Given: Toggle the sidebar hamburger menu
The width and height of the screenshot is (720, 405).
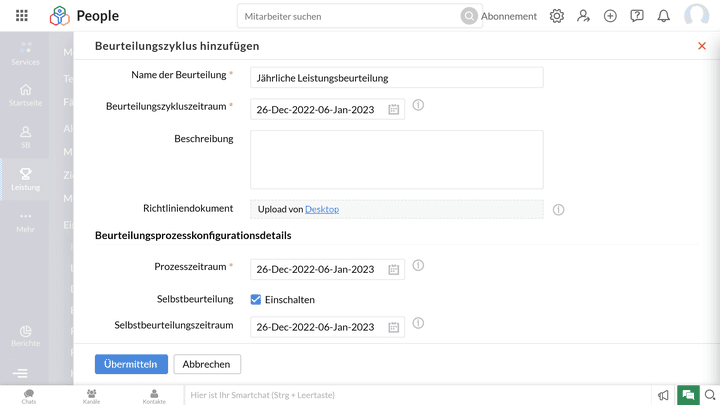Looking at the screenshot, I should (x=20, y=373).
